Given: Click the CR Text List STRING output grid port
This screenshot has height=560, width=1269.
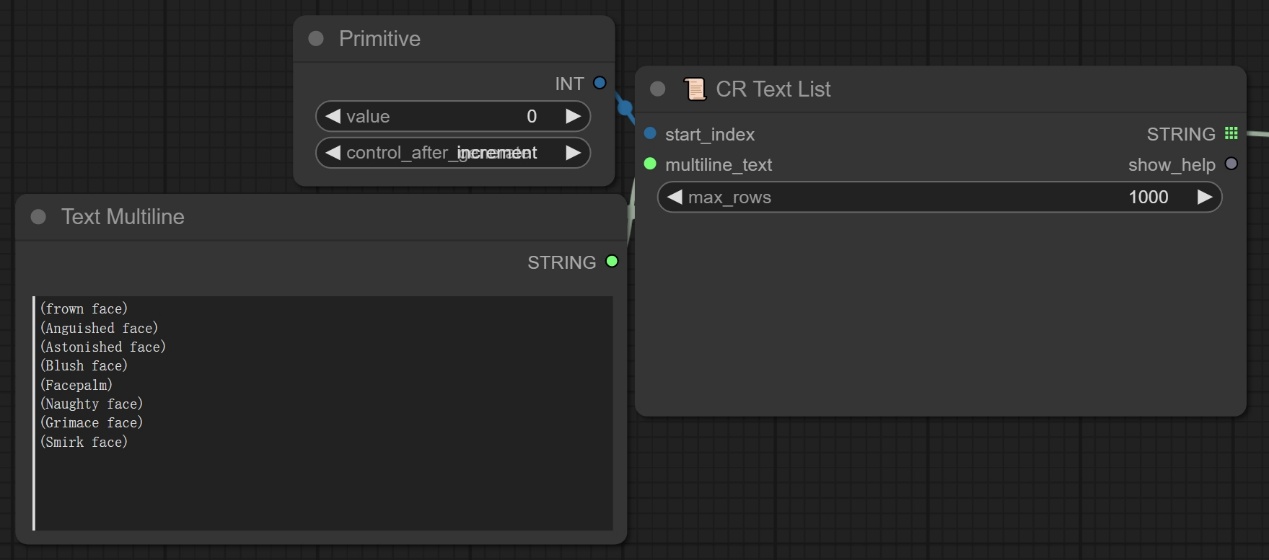Looking at the screenshot, I should pyautogui.click(x=1231, y=133).
